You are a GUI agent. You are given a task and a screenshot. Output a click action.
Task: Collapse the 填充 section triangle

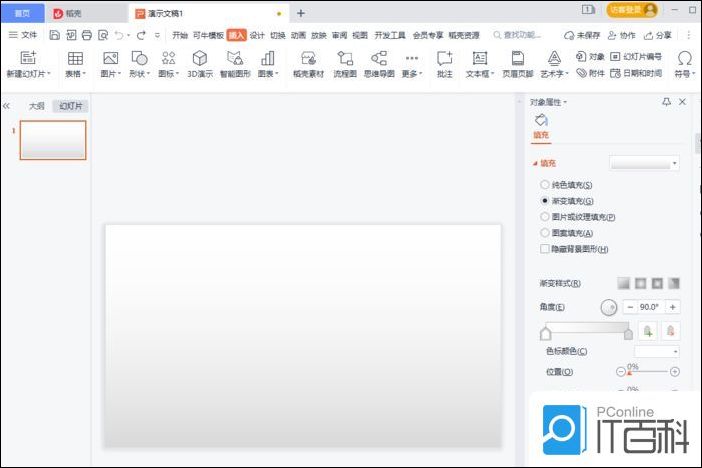(x=535, y=163)
